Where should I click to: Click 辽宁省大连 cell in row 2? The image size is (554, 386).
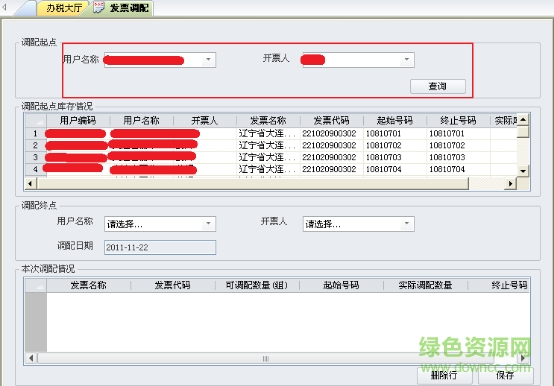click(x=268, y=145)
